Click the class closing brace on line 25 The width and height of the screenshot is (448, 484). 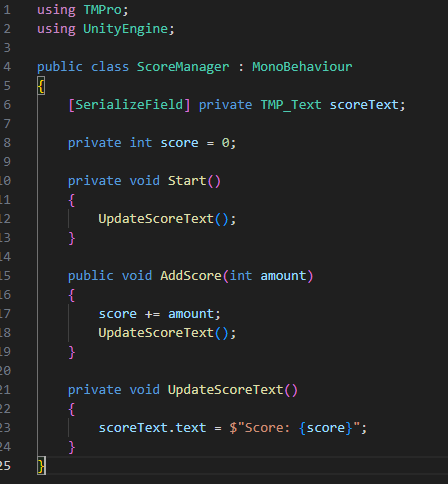click(41, 466)
